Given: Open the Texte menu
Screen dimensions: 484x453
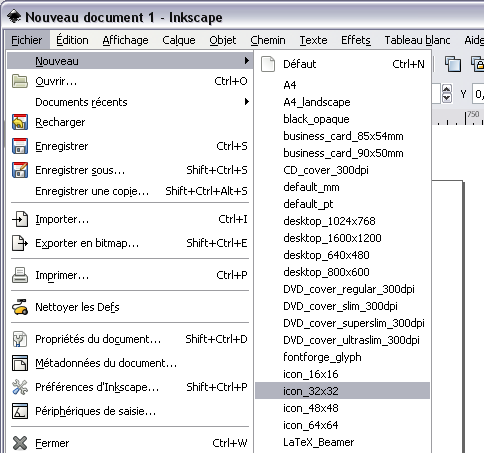Looking at the screenshot, I should point(313,40).
